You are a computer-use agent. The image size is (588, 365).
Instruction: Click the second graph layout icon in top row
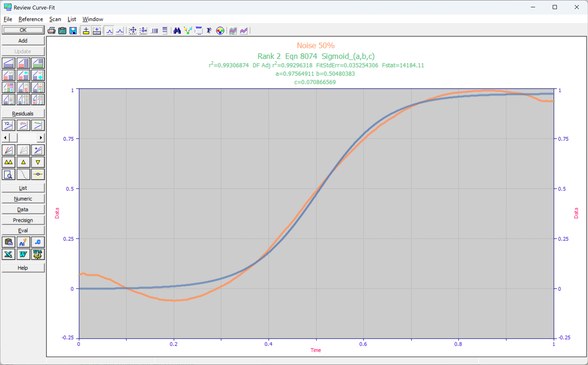[x=23, y=63]
